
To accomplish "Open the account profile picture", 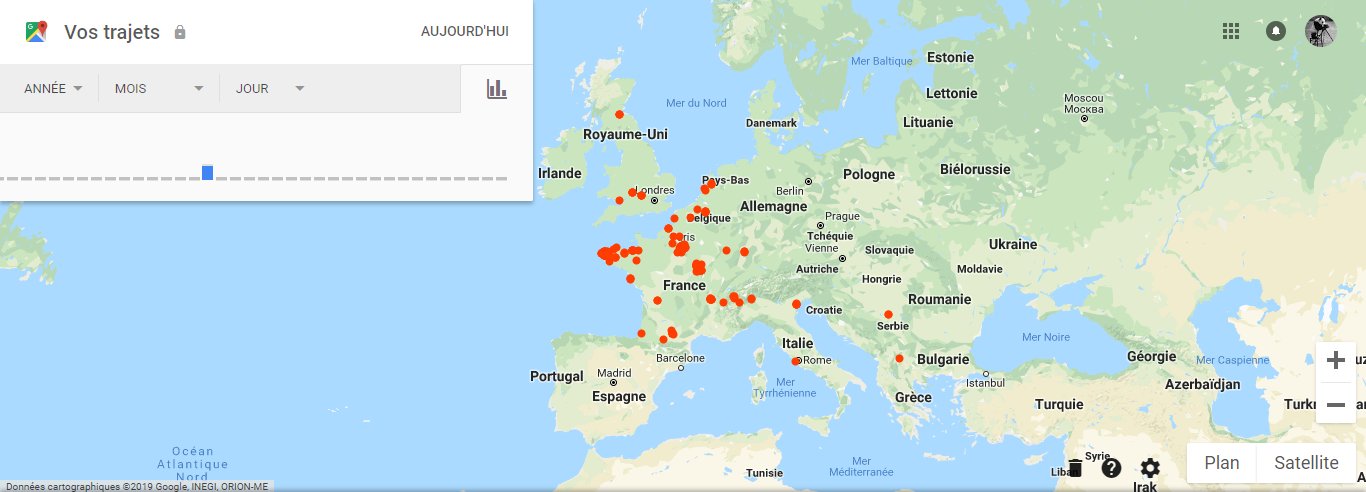I will (x=1320, y=31).
